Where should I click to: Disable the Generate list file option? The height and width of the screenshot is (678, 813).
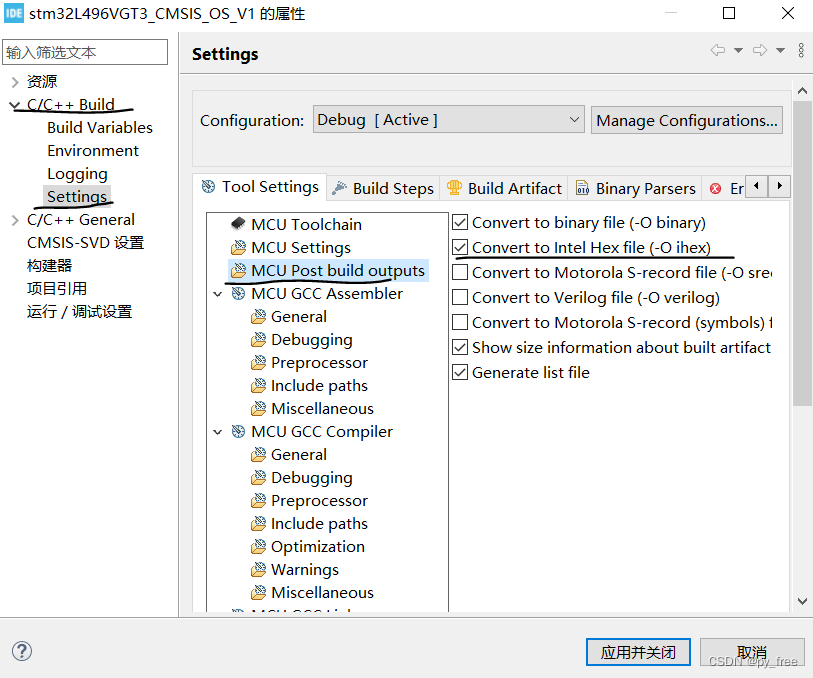460,371
